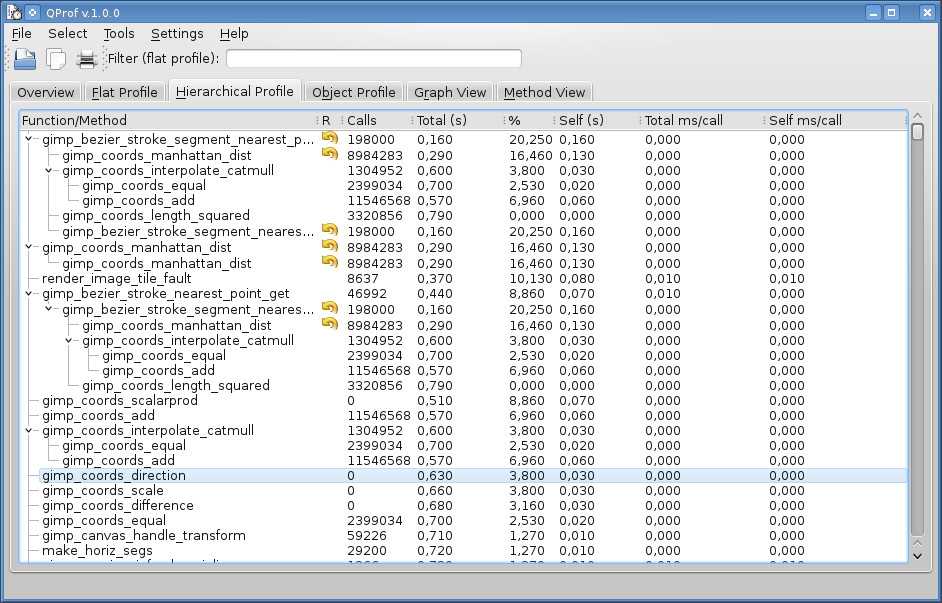Click the scrollbar down arrow at bottom
The height and width of the screenshot is (603, 942).
(917, 556)
